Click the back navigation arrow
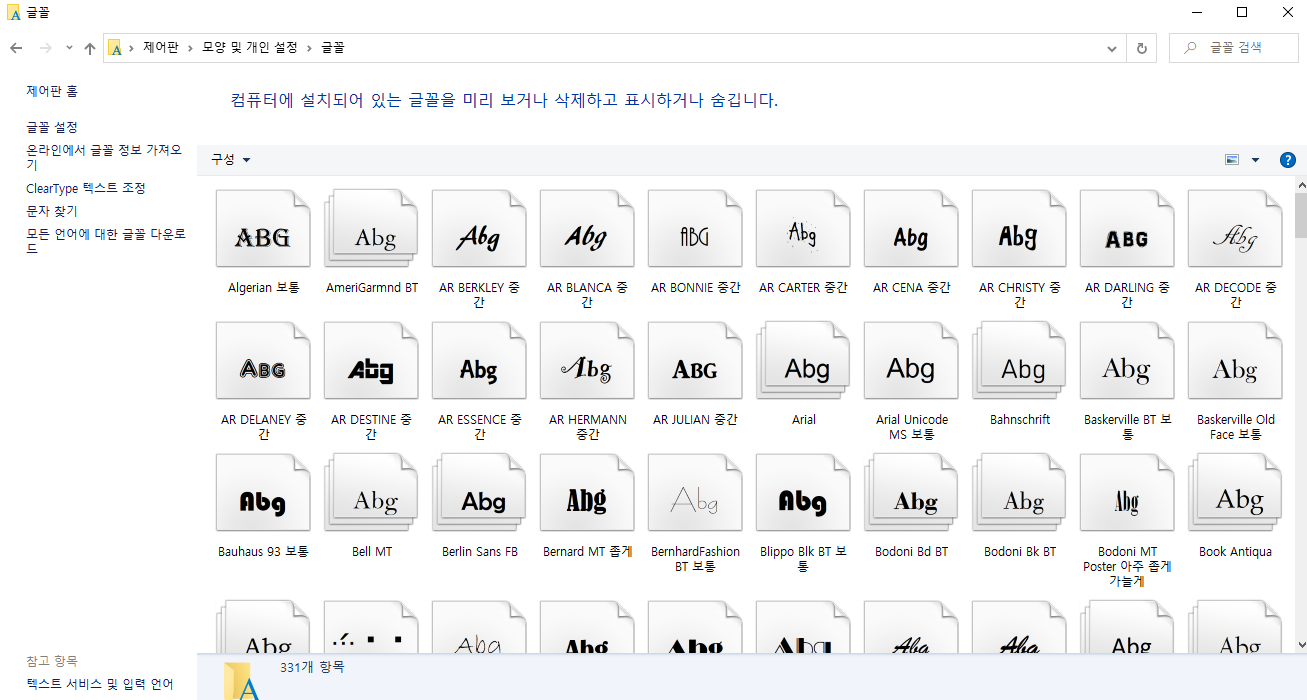 click(x=16, y=48)
